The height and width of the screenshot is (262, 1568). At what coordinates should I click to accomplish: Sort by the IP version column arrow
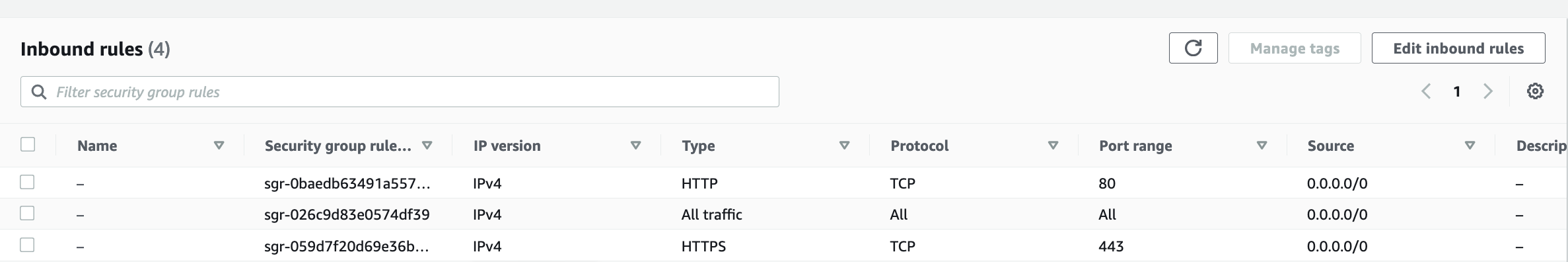pos(636,146)
